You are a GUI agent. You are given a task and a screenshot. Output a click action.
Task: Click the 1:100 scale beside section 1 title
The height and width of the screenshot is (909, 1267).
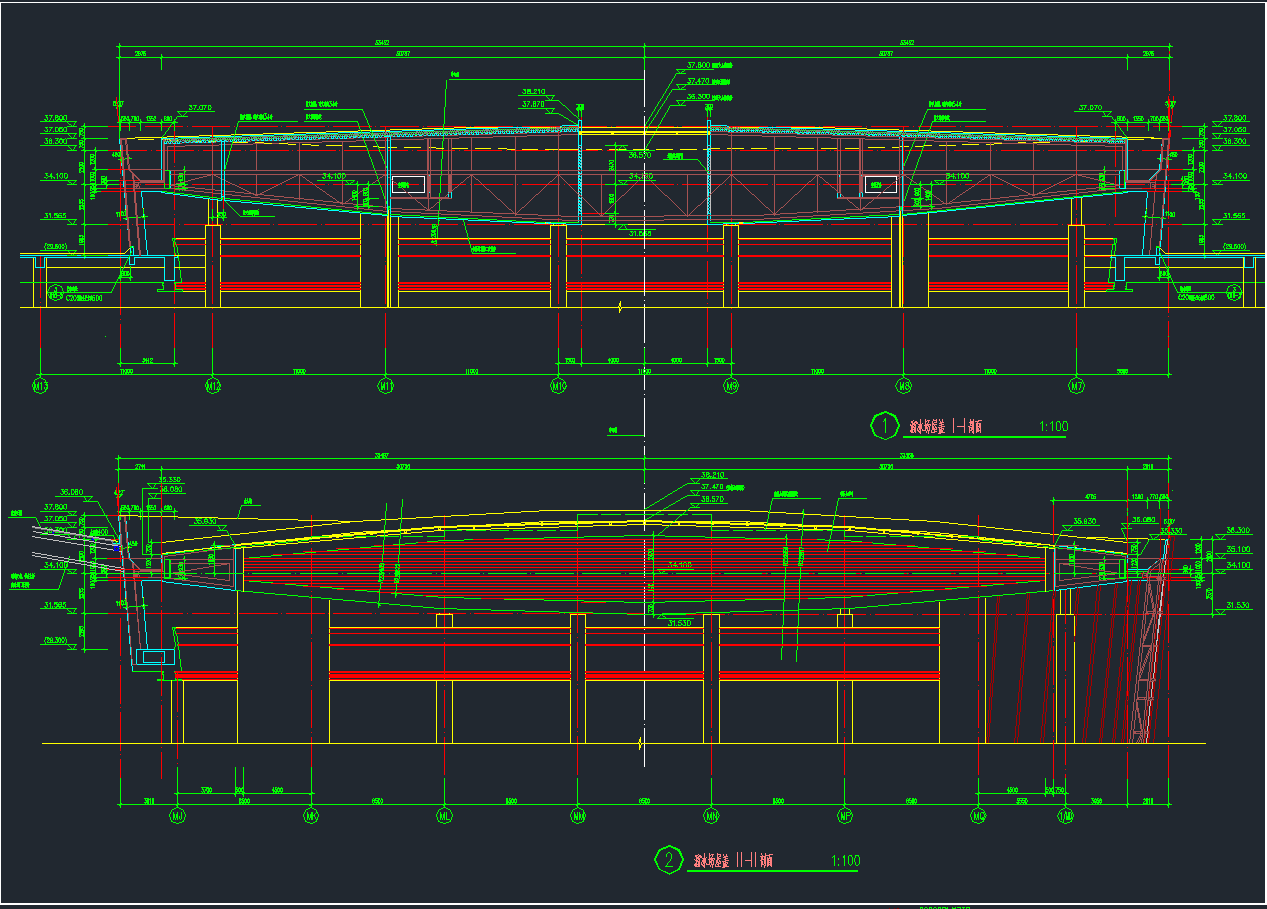click(x=1053, y=427)
